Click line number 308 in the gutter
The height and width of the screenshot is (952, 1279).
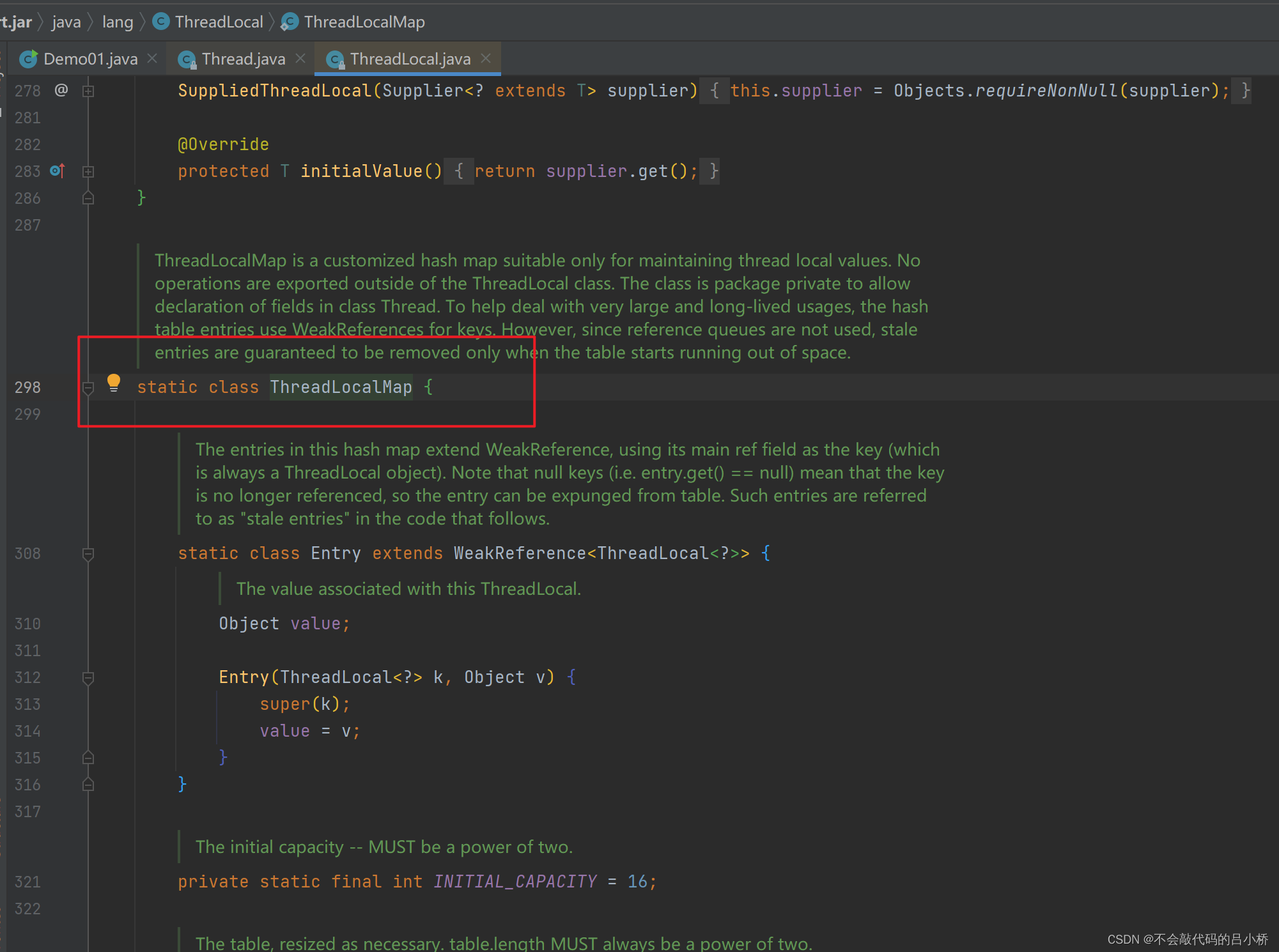click(27, 553)
